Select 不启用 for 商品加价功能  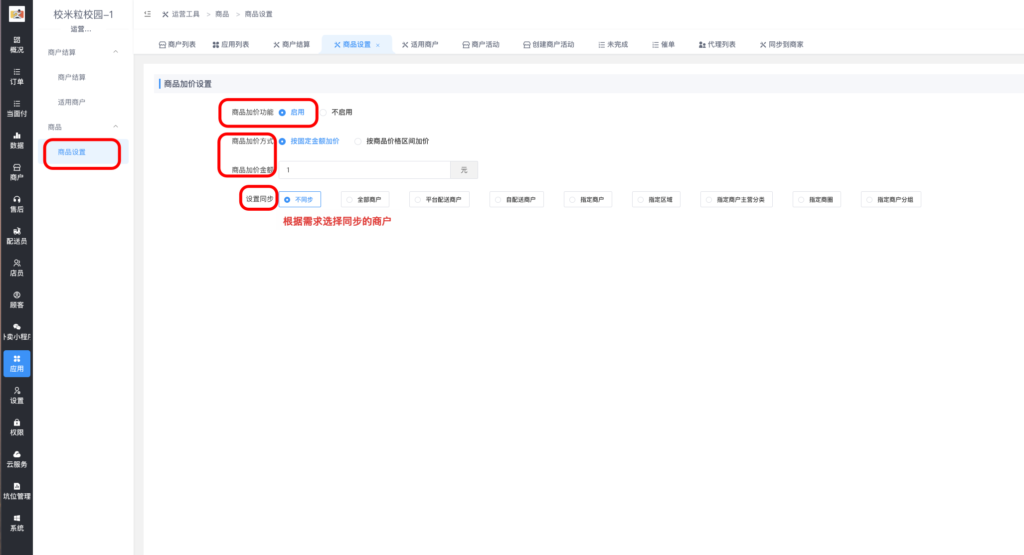pos(336,112)
